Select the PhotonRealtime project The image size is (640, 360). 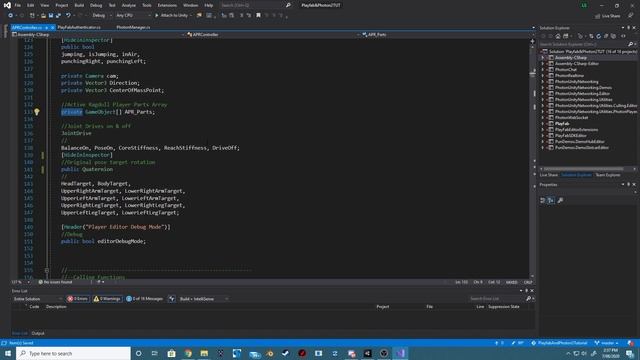point(569,76)
